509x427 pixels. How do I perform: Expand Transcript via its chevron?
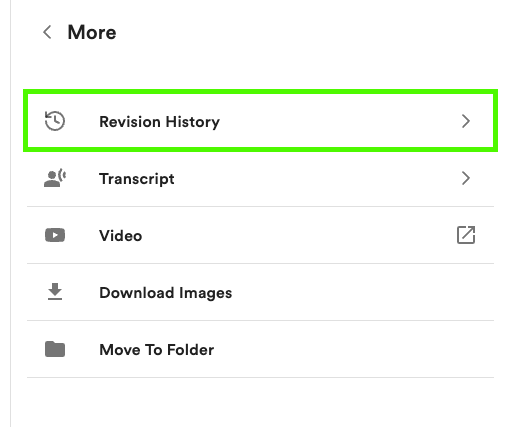tap(466, 178)
